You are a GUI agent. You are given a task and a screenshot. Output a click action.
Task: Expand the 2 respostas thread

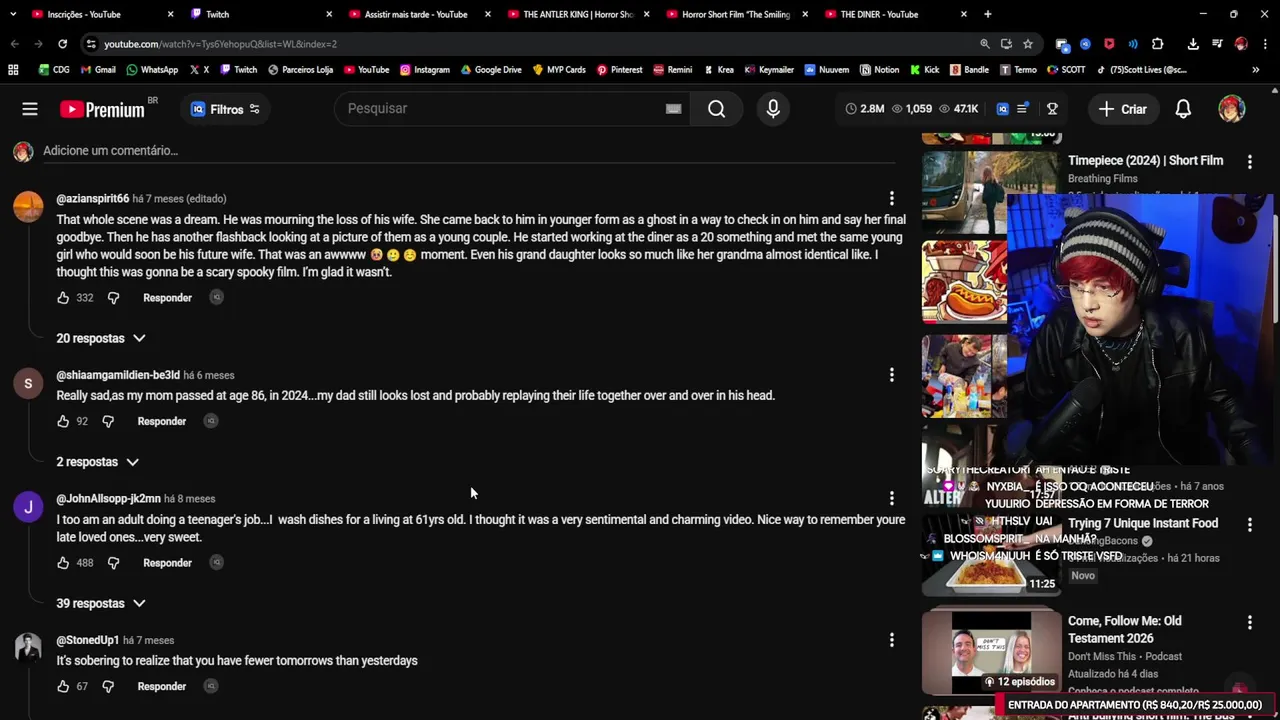click(97, 462)
